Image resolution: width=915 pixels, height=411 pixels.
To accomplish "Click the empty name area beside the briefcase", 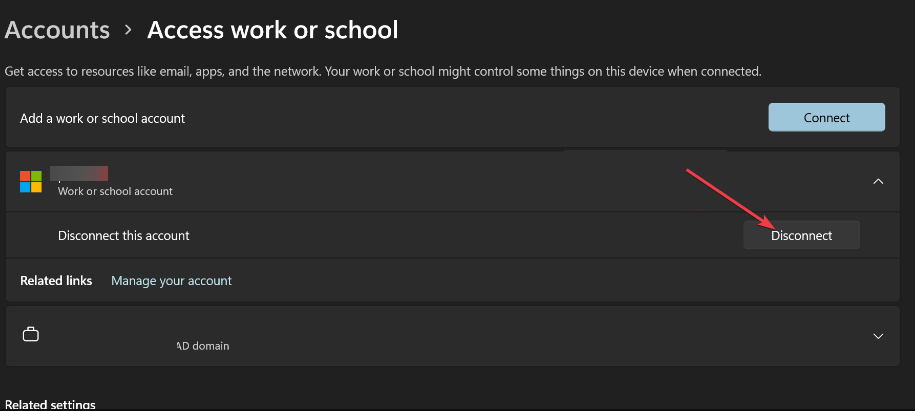I will pos(110,330).
